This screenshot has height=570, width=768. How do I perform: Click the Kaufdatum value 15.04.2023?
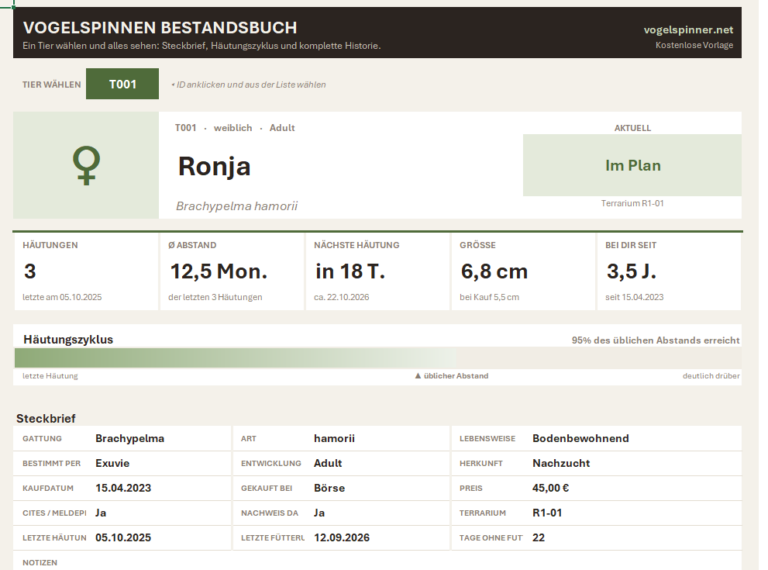[x=123, y=488]
